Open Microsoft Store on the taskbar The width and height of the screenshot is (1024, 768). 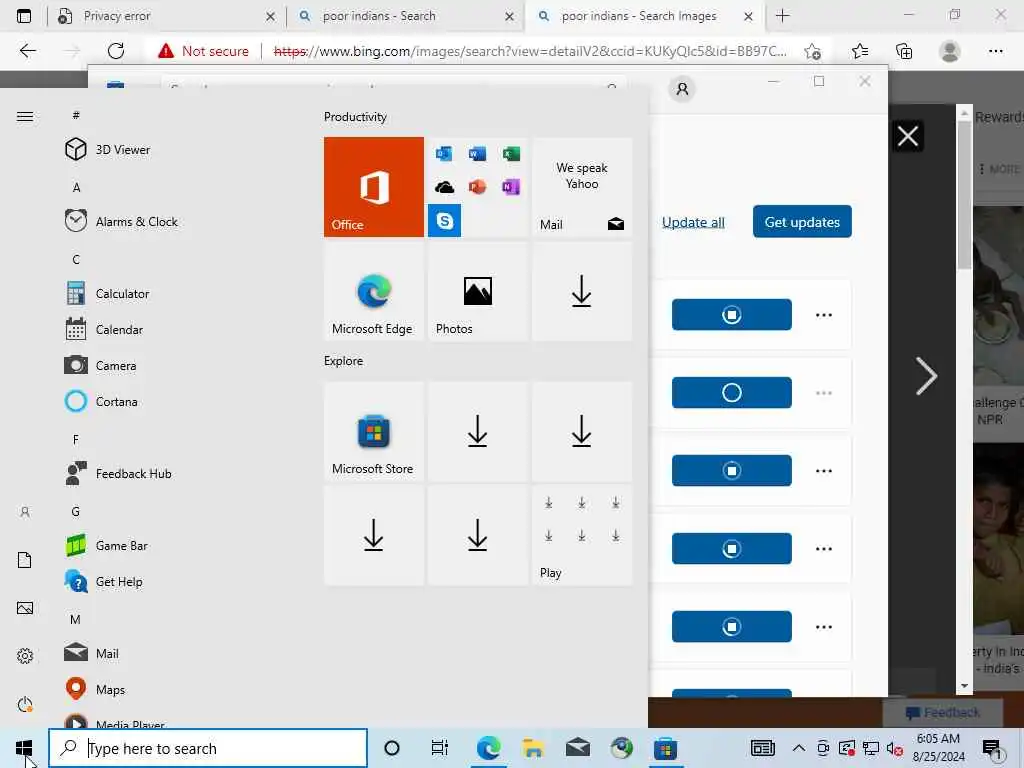point(665,748)
